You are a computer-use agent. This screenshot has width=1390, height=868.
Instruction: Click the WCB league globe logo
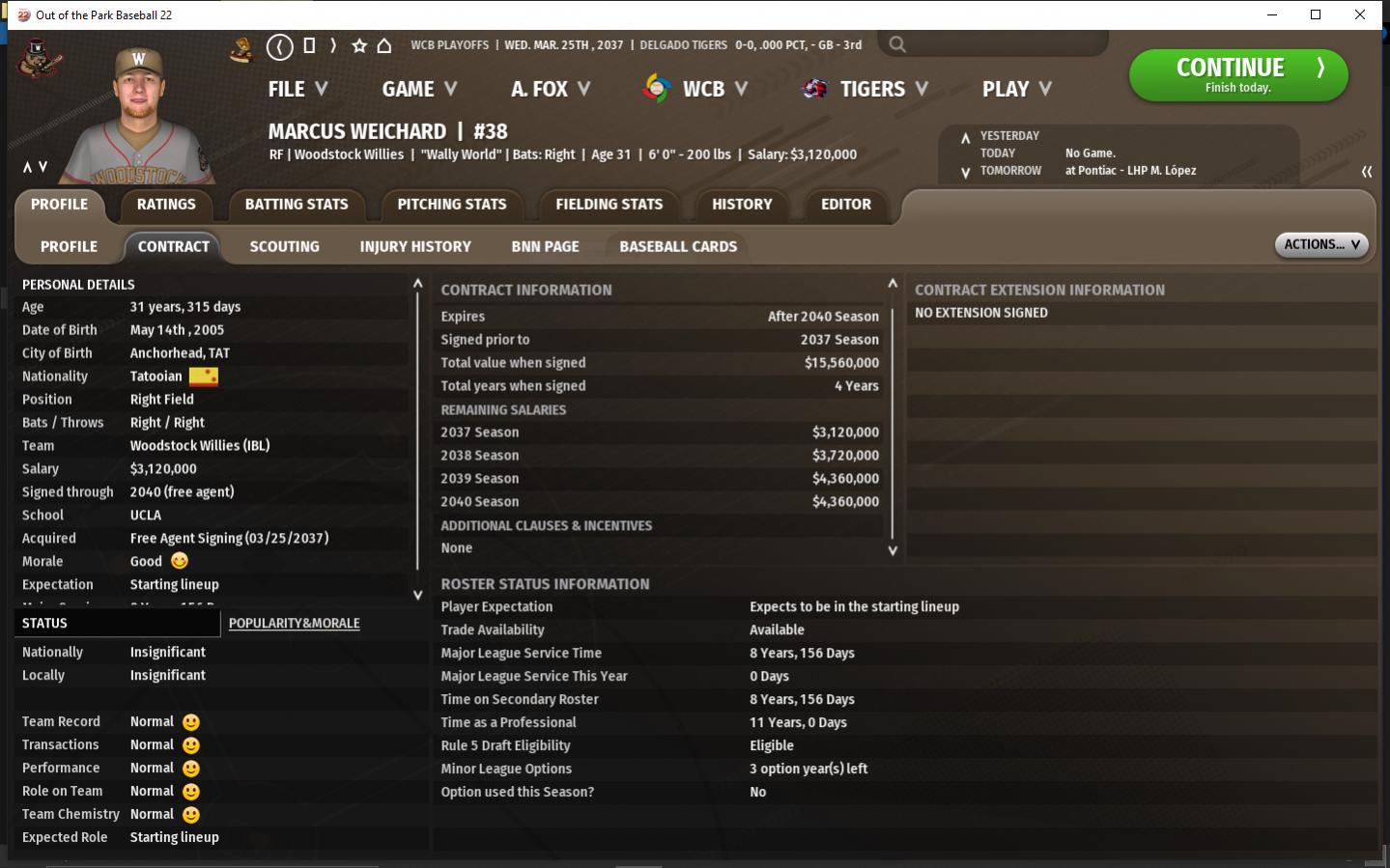(656, 89)
